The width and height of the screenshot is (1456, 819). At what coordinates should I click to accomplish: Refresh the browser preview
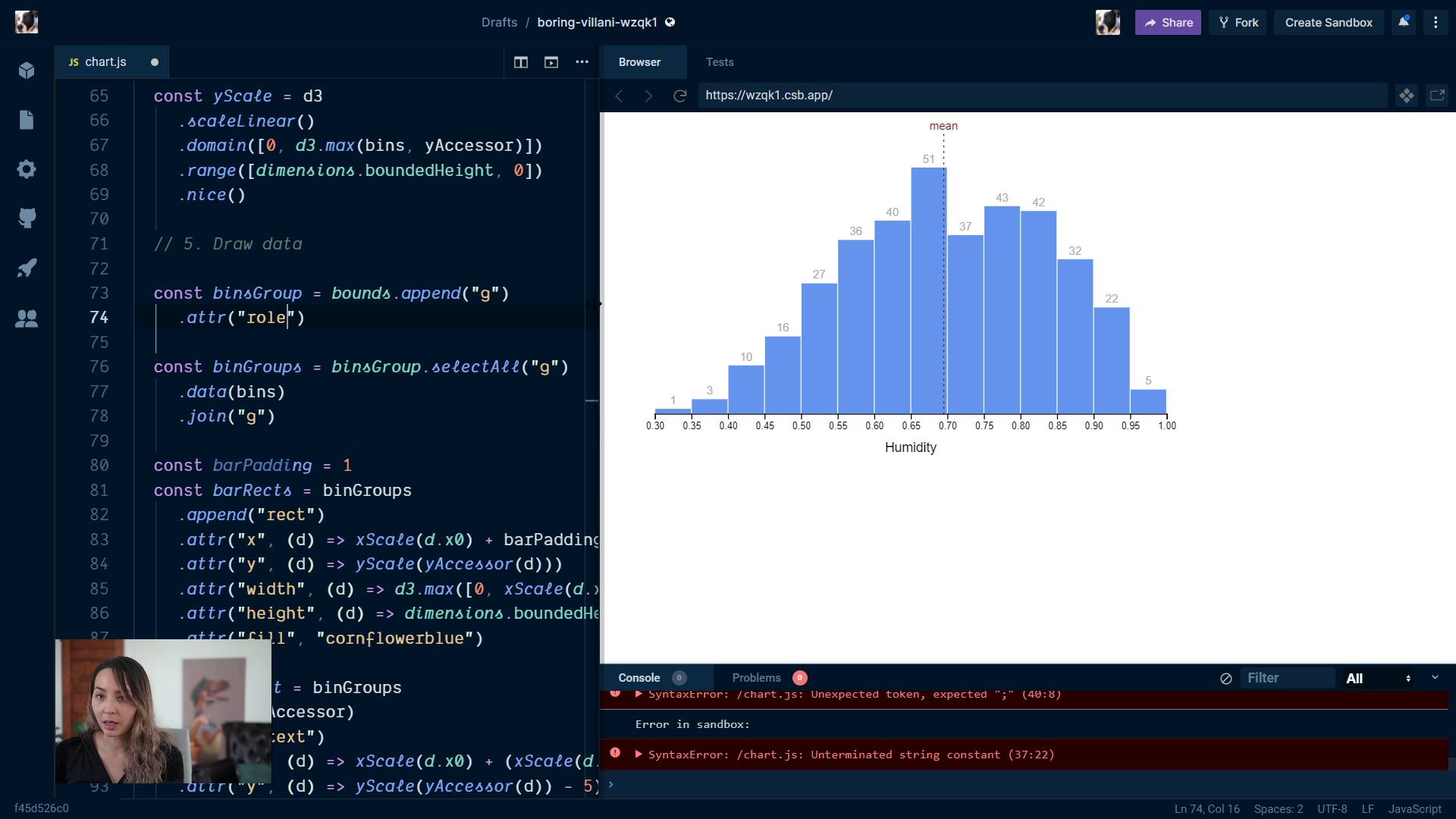pos(680,96)
